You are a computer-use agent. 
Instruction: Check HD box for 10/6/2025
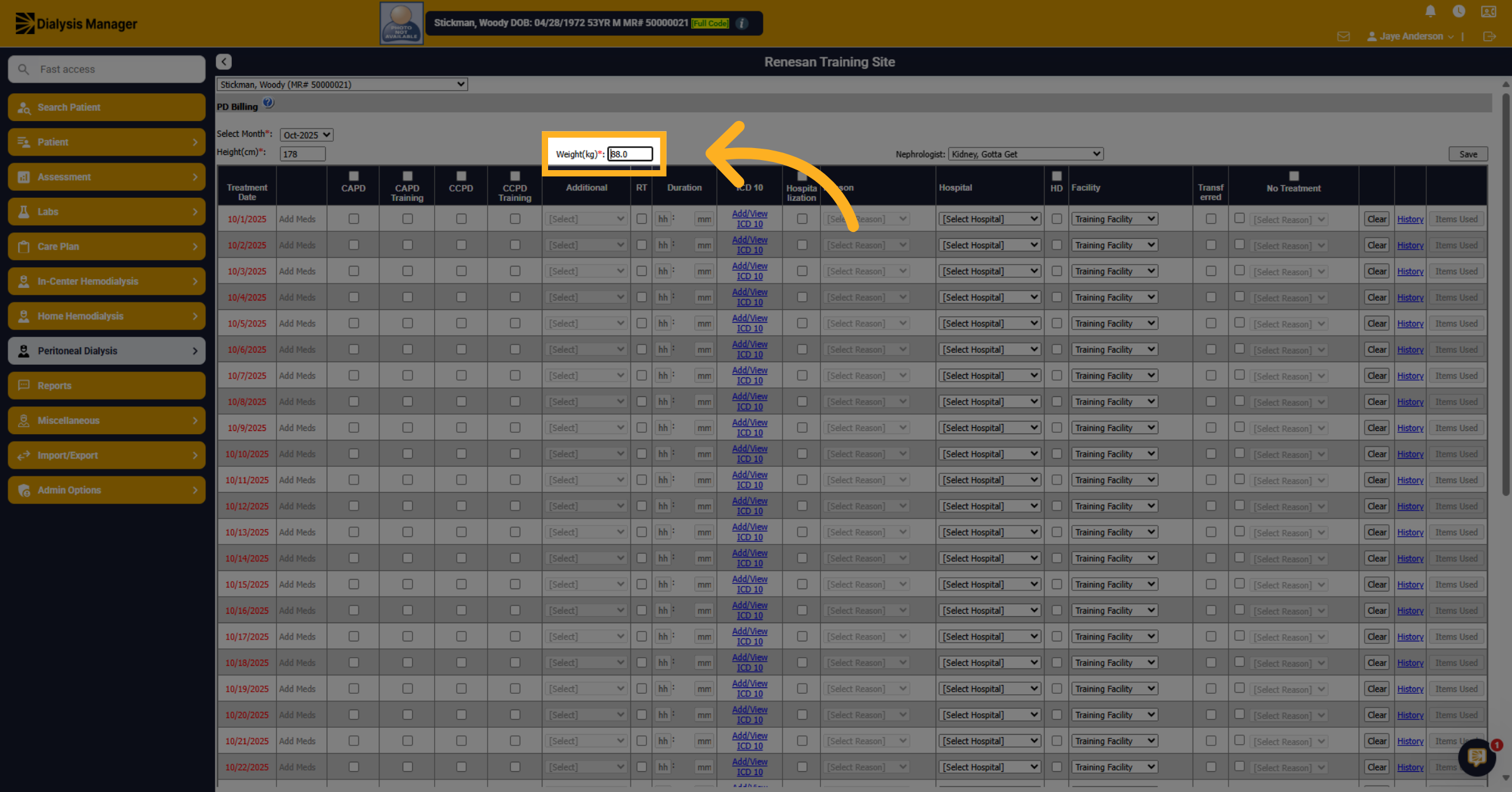1057,349
